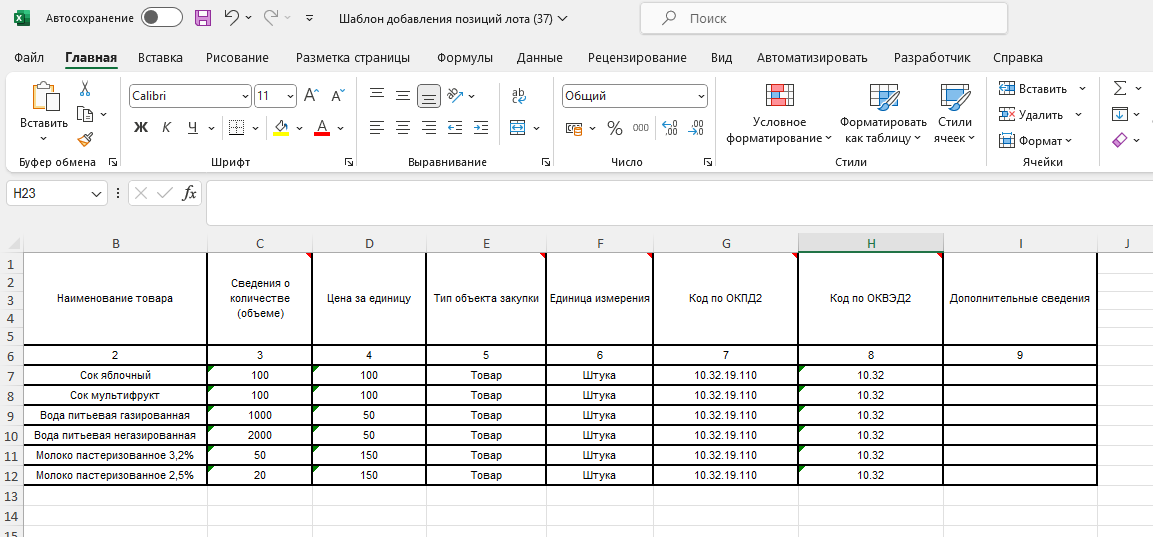Apply red font color

[x=321, y=128]
